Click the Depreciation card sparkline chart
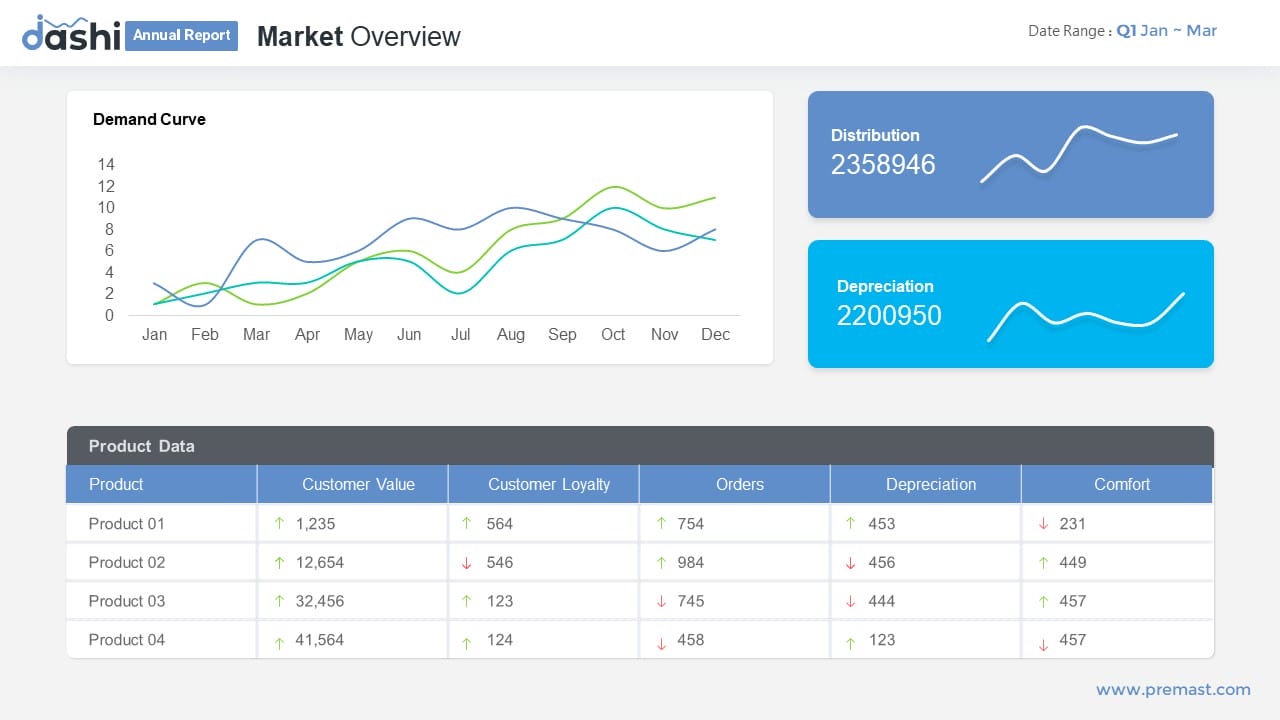The width and height of the screenshot is (1280, 720). coord(1086,317)
